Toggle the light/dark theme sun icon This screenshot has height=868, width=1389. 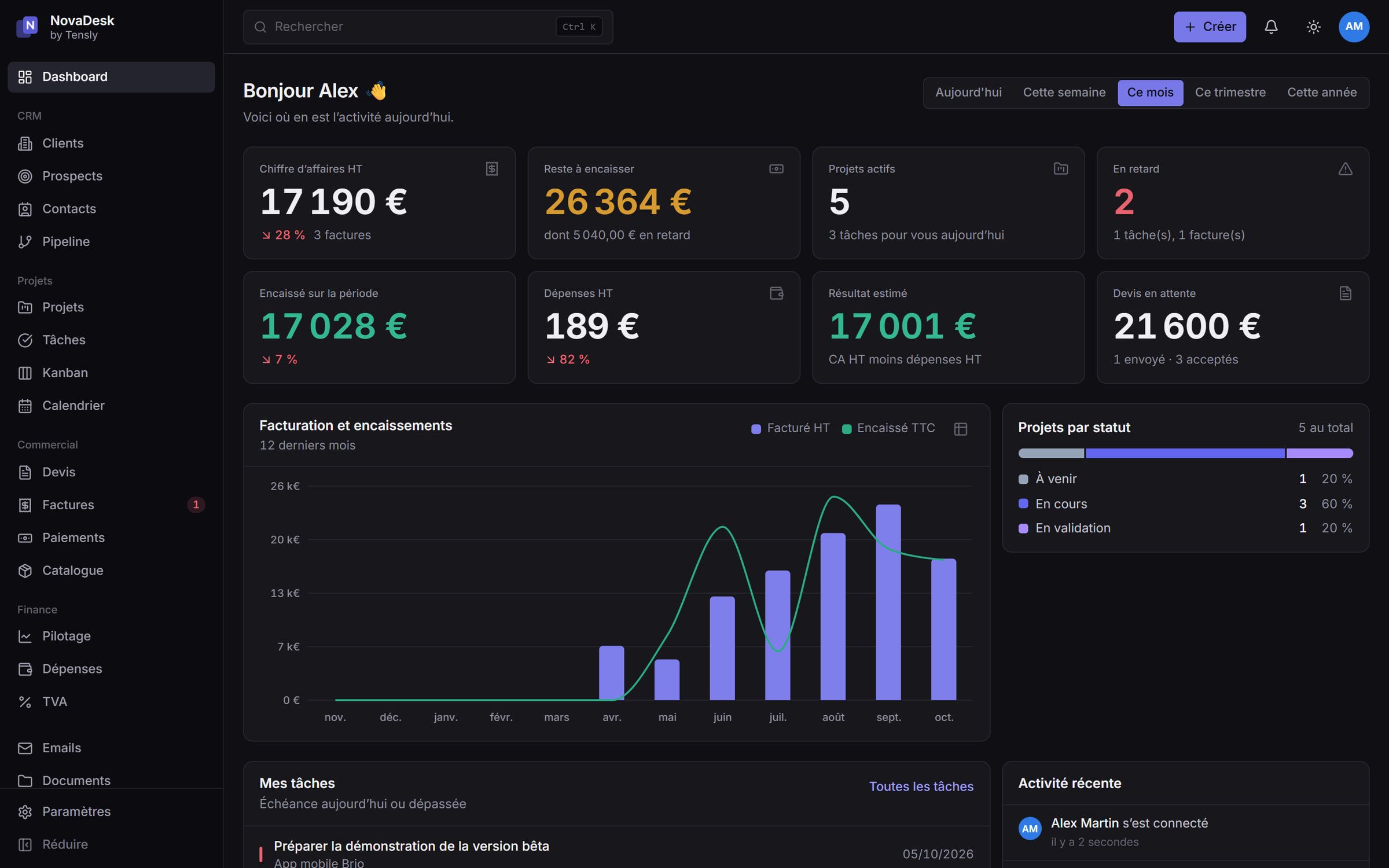1313,27
